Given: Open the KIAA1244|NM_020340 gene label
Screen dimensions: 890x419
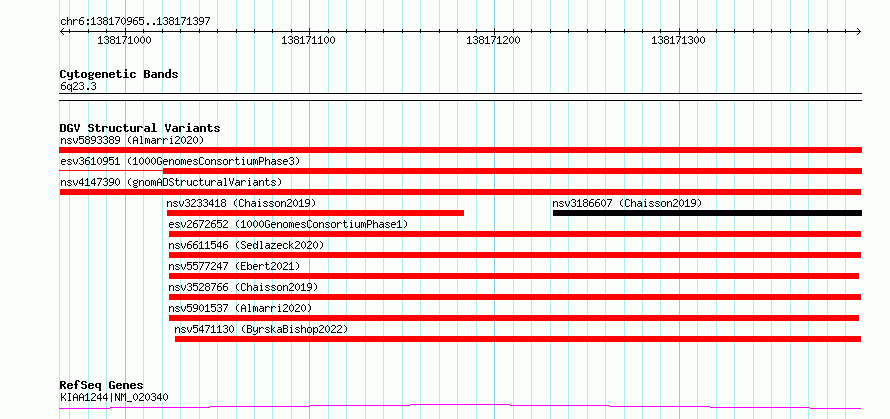Looking at the screenshot, I should (x=114, y=397).
